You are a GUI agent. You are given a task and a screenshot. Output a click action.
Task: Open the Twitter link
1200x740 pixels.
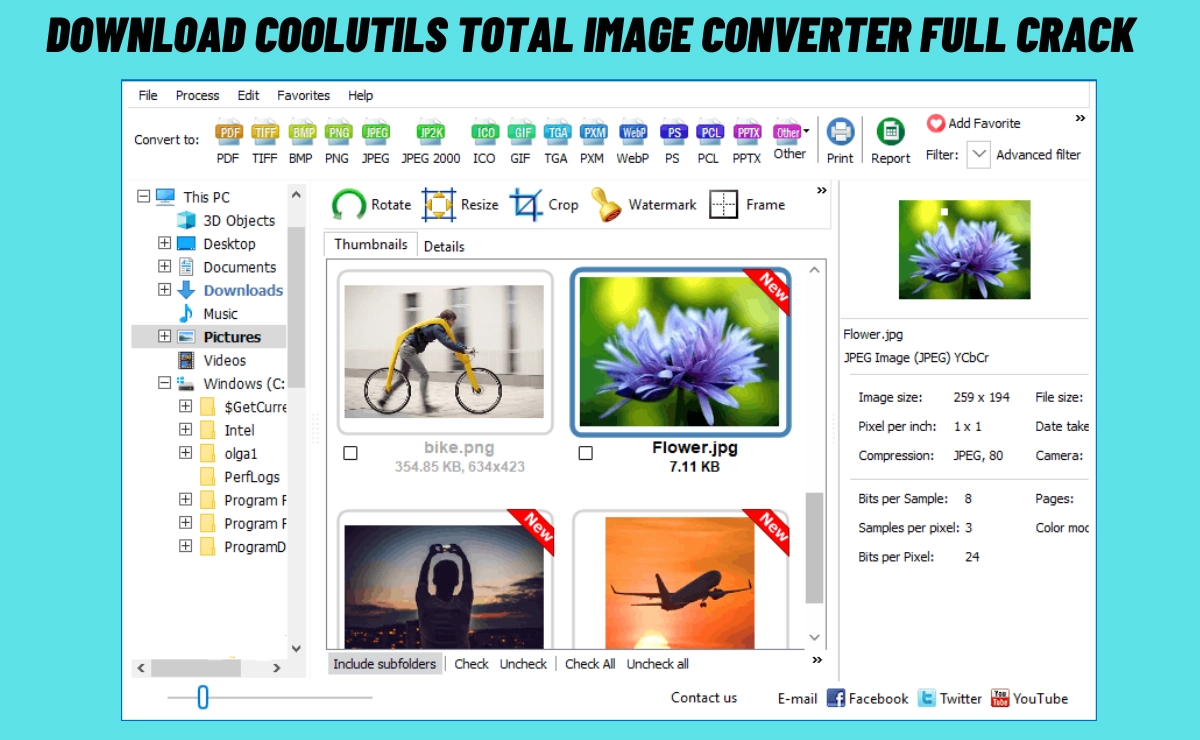tap(950, 698)
